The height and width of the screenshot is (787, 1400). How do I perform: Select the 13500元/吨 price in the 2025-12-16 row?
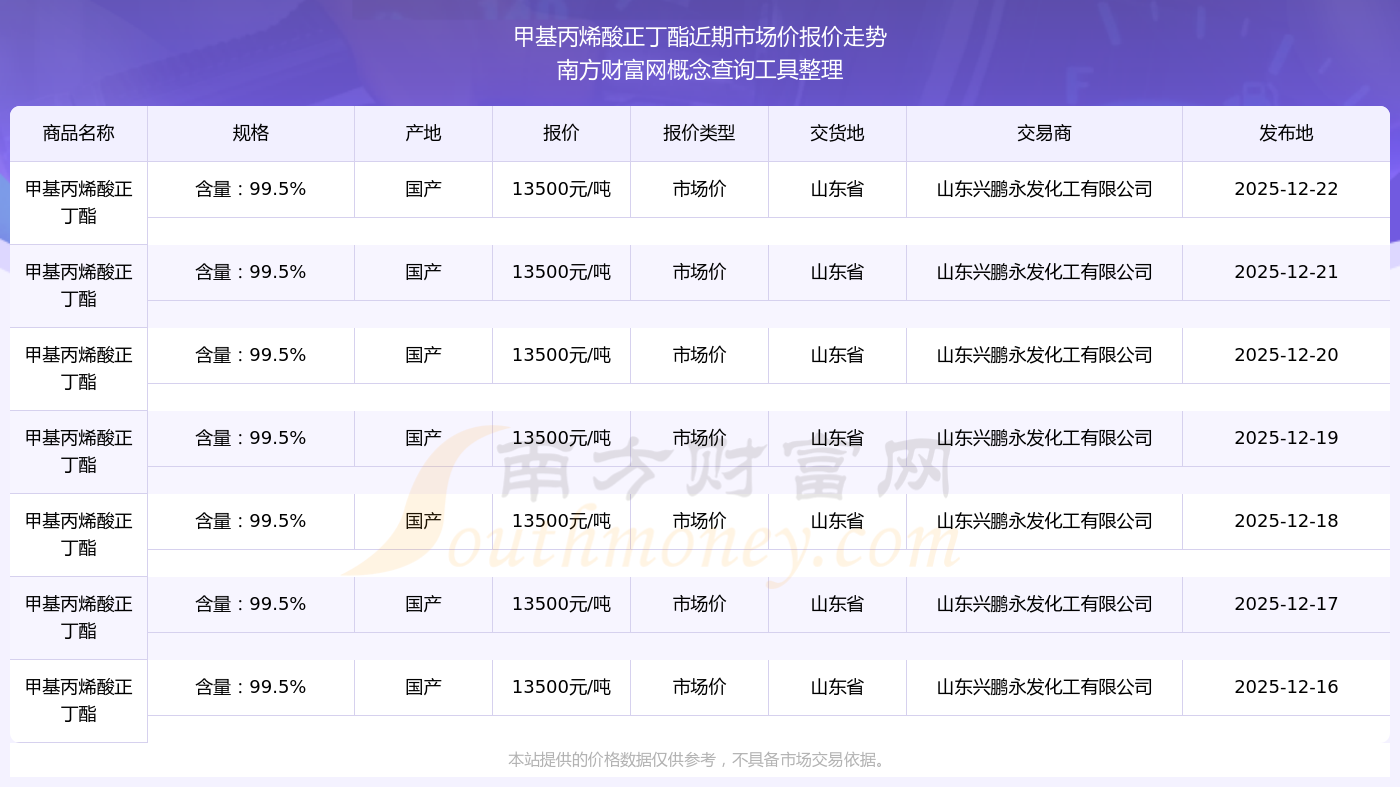[x=562, y=687]
